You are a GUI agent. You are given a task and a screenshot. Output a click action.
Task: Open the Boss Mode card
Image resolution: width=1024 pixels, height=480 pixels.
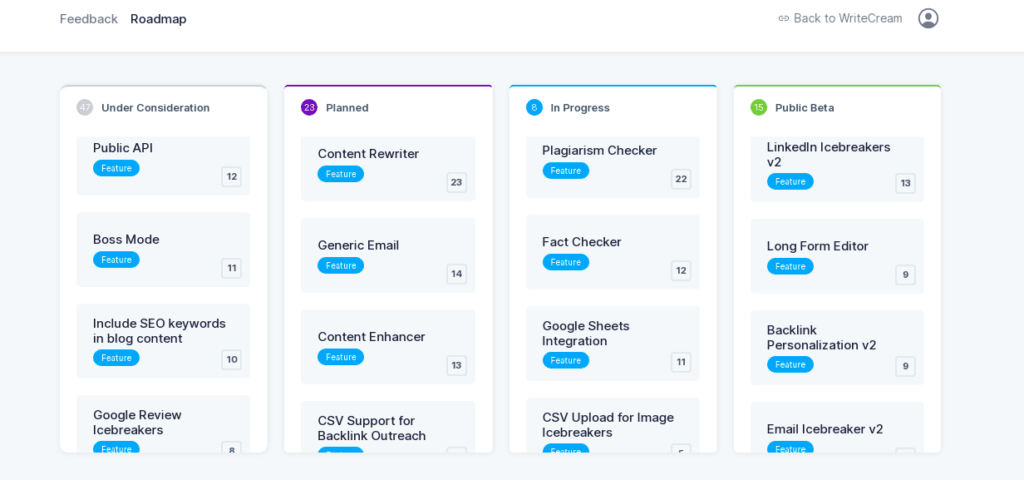coord(163,249)
